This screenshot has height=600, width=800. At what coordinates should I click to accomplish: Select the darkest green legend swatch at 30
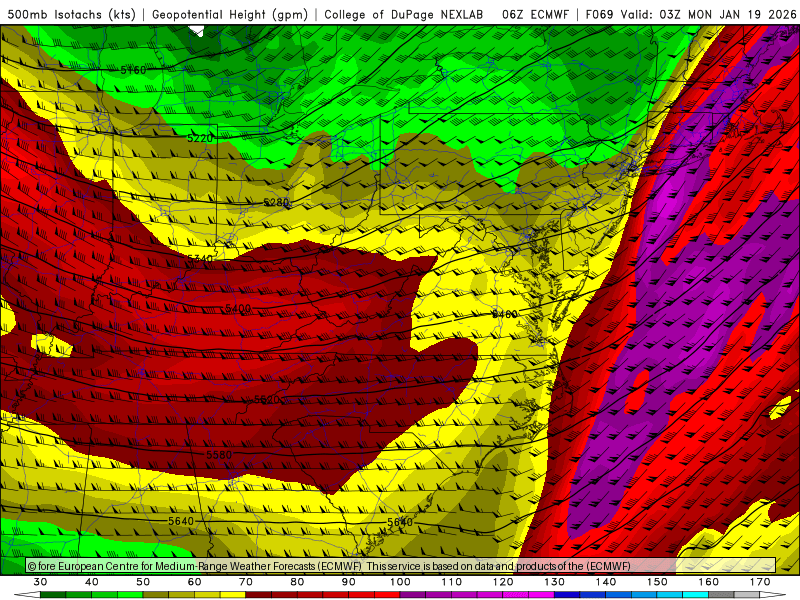53,595
